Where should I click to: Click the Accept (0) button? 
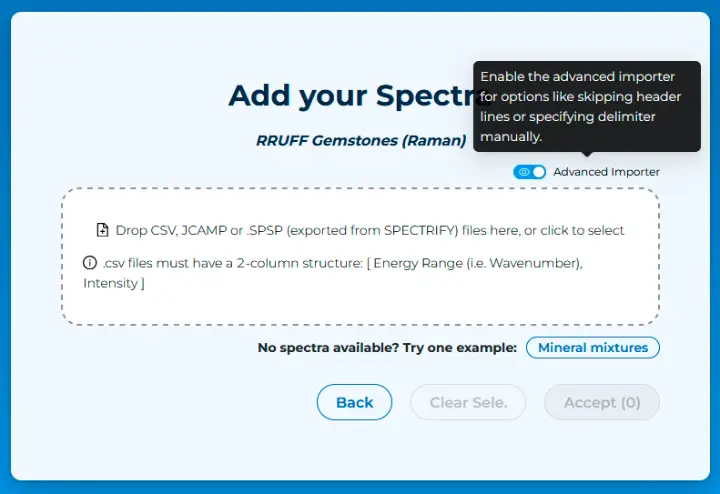[x=602, y=402]
